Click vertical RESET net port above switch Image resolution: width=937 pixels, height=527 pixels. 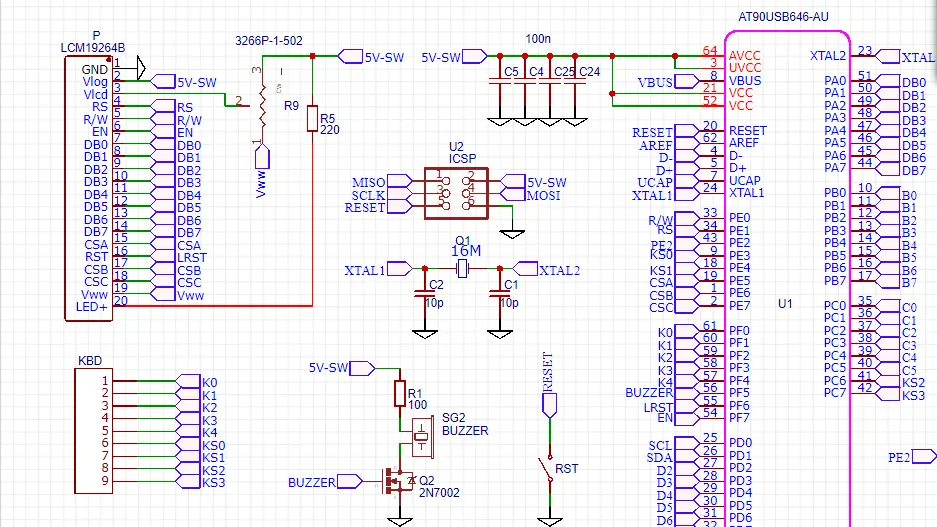[x=549, y=405]
